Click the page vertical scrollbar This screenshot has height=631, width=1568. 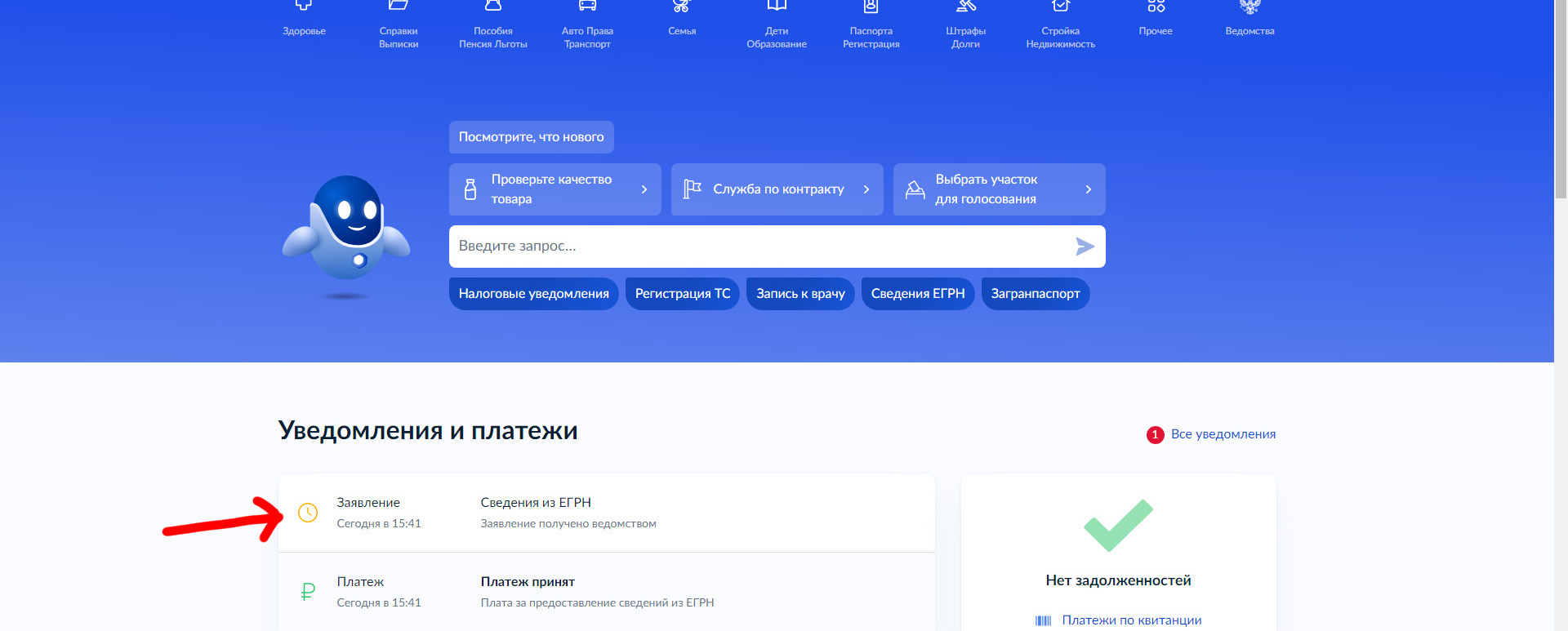tap(1561, 98)
